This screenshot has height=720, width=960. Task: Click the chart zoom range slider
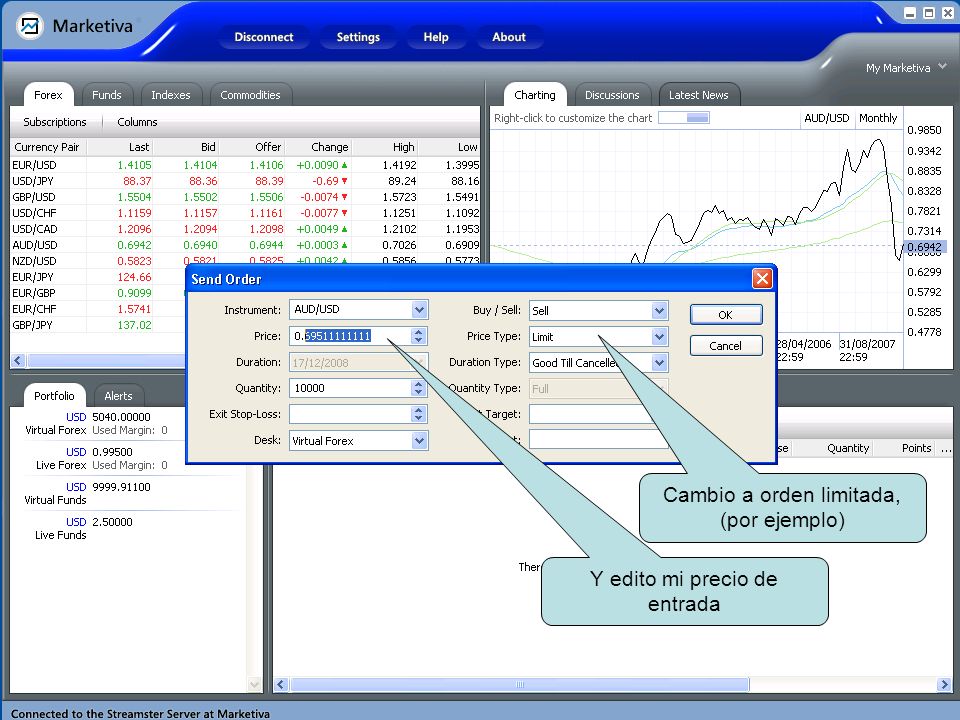[x=684, y=118]
